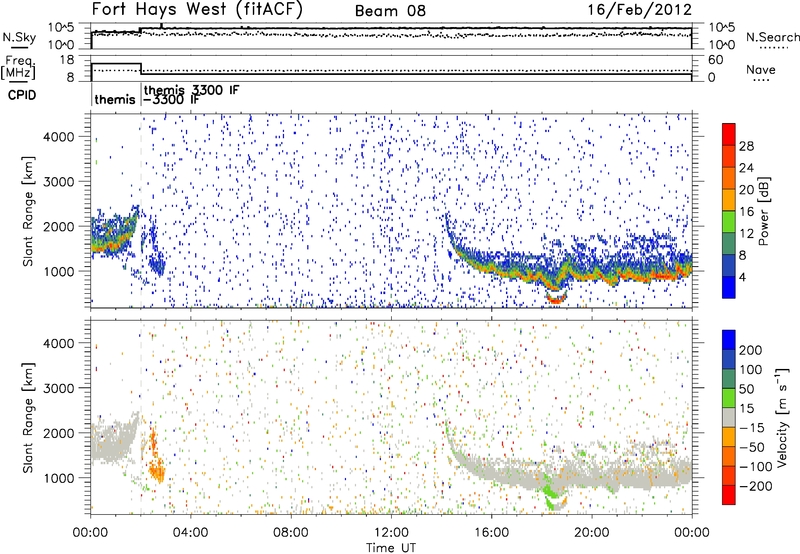The image size is (800, 554).
Task: Select the dark blue top velocity colorbar segment
Action: coord(729,340)
